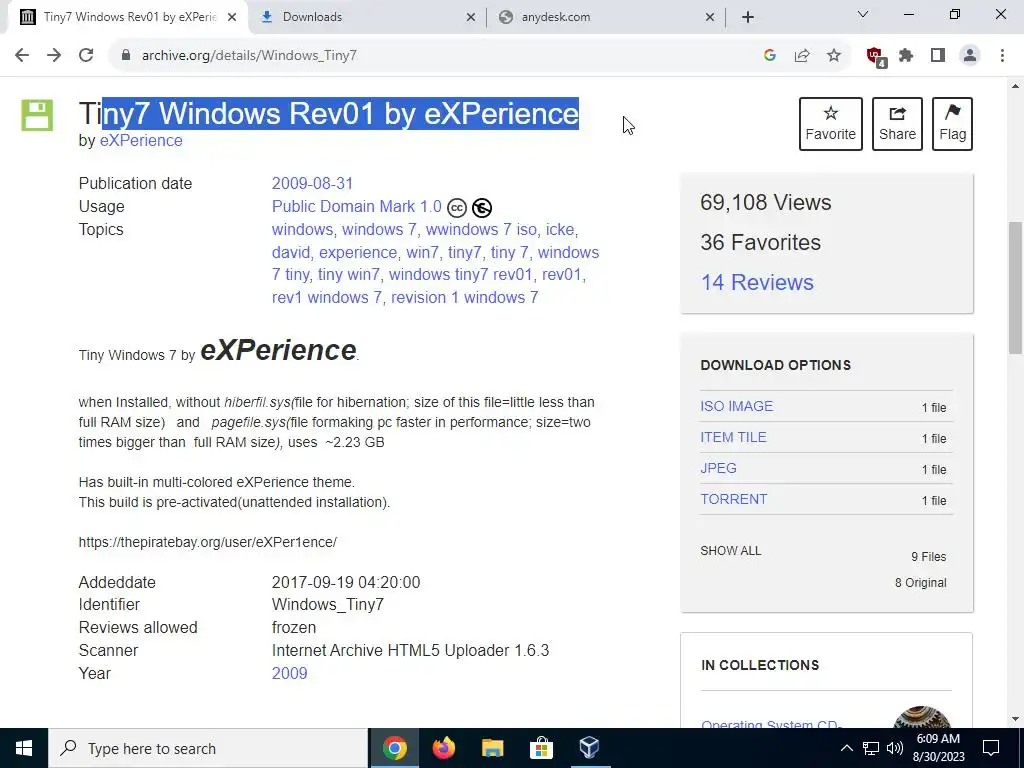Close the anydesk.com tab

(x=710, y=18)
